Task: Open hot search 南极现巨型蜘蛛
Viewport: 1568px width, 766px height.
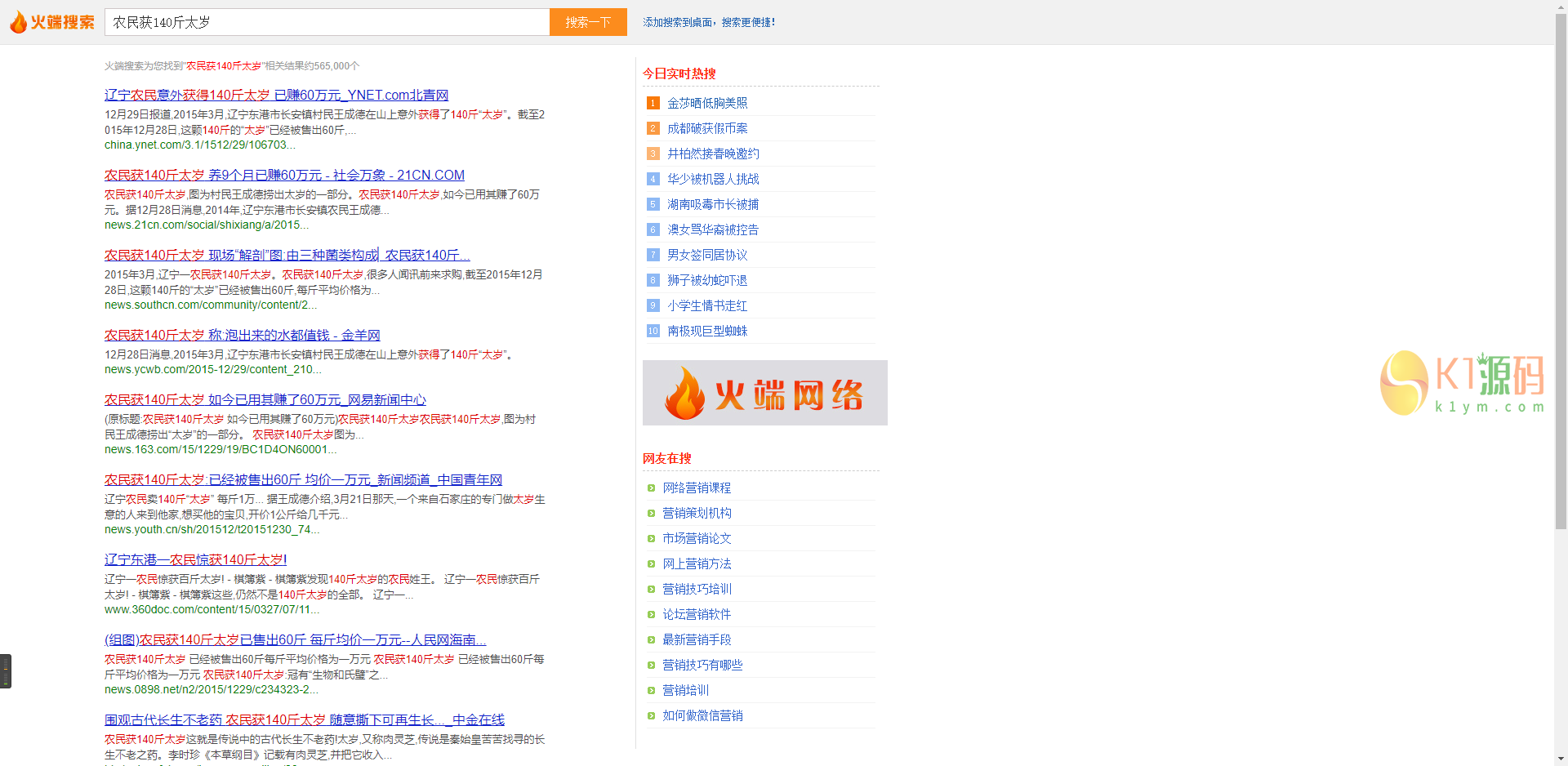Action: click(707, 331)
